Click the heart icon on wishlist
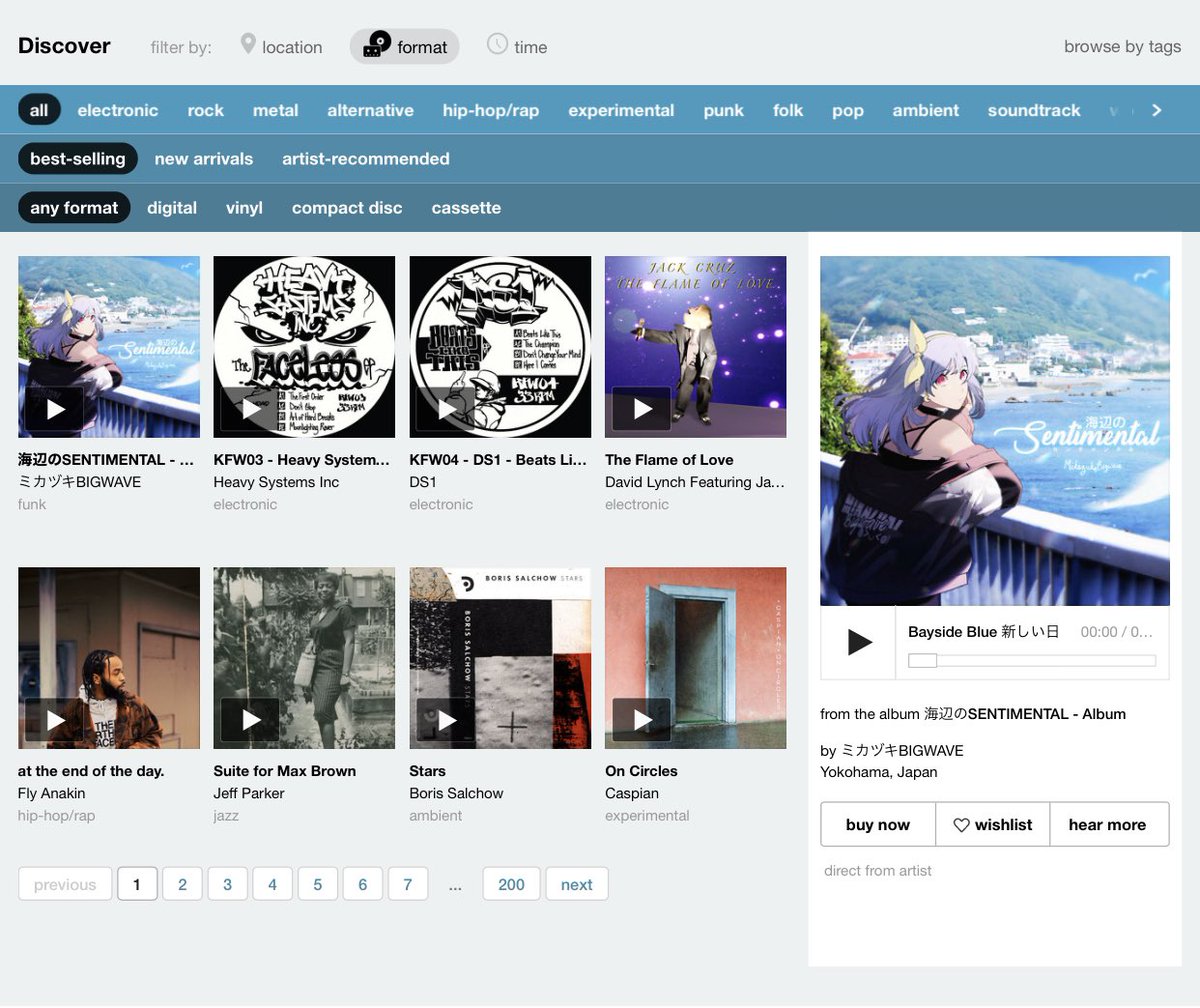Viewport: 1200px width, 1008px height. point(961,825)
